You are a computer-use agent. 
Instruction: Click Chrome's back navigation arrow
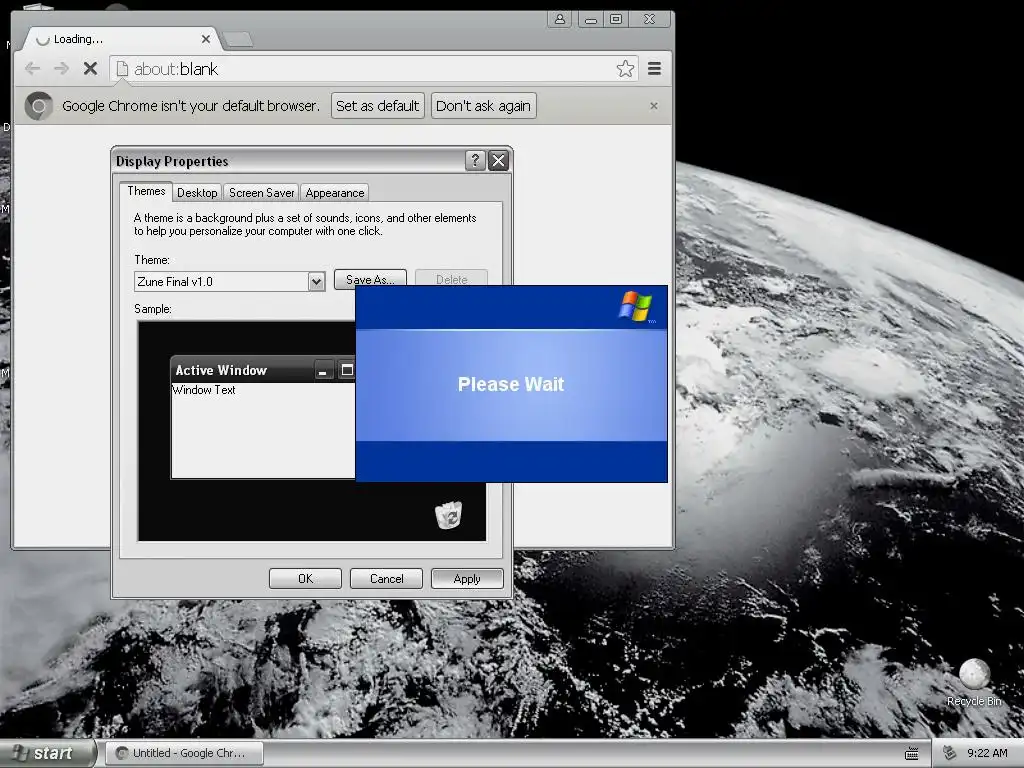point(33,69)
